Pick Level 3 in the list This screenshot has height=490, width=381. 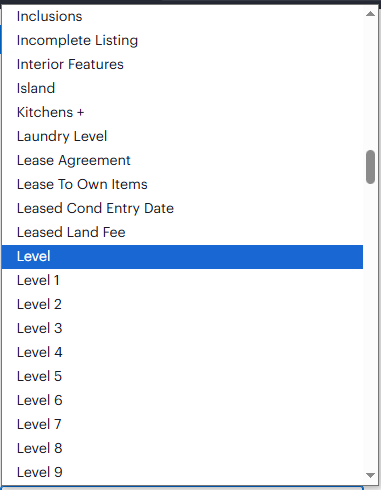point(182,328)
